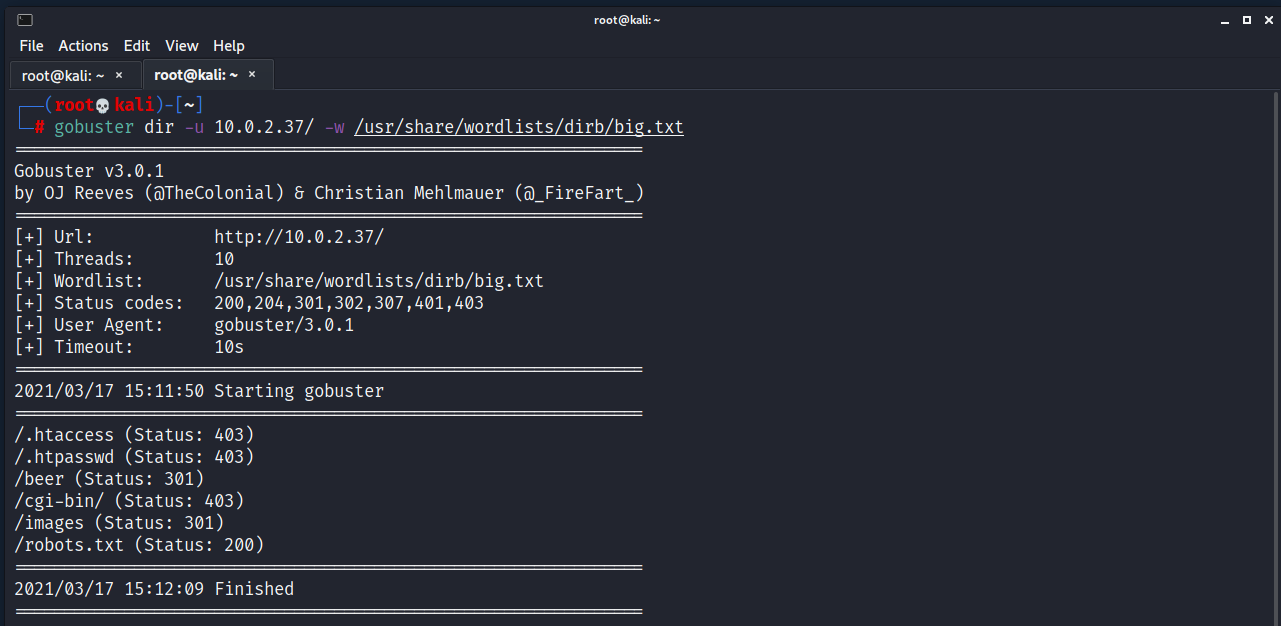Open the File menu
The height and width of the screenshot is (626, 1281).
tap(31, 46)
